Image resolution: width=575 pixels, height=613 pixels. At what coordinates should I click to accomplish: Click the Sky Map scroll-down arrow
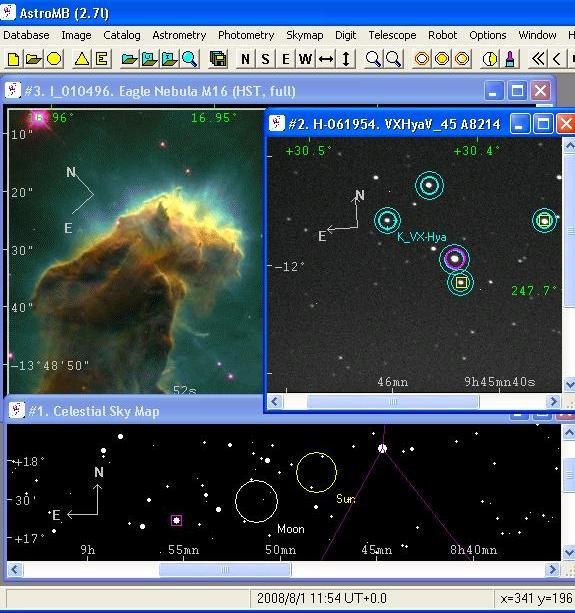[x=568, y=552]
